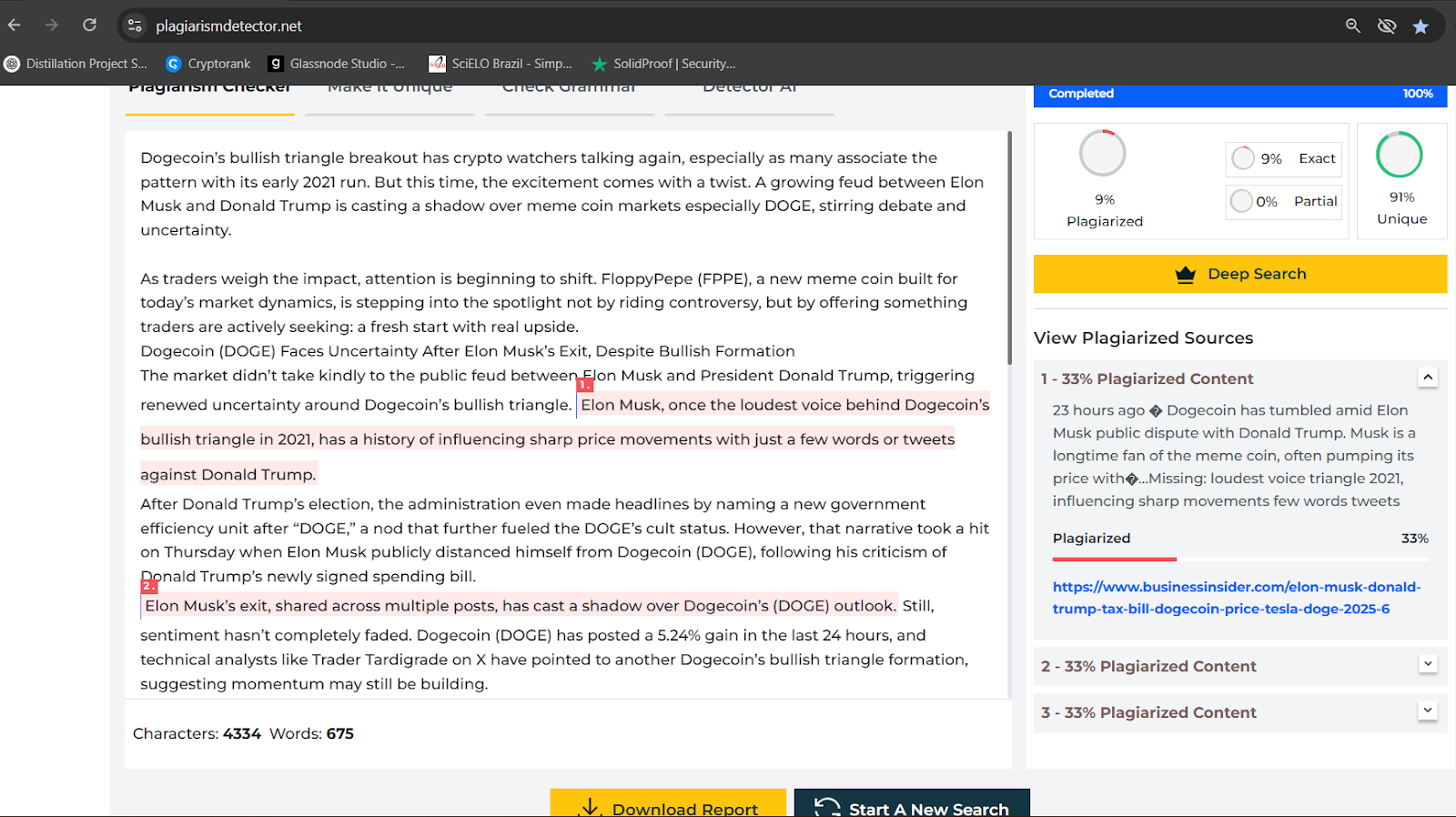Image resolution: width=1456 pixels, height=817 pixels.
Task: Click the zoom magnifier icon in address bar
Action: pos(1353,25)
